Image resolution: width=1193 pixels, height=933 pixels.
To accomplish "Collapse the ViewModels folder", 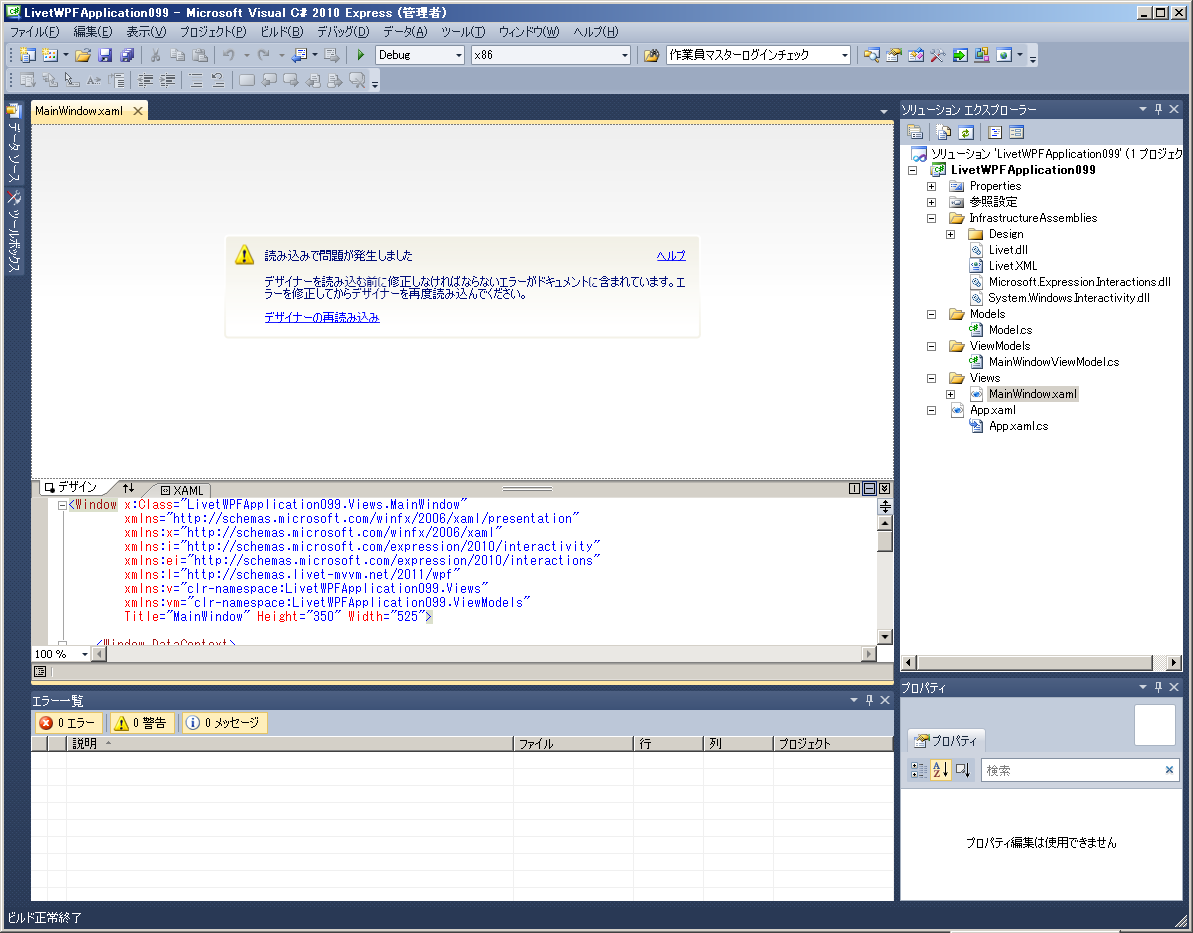I will (931, 346).
